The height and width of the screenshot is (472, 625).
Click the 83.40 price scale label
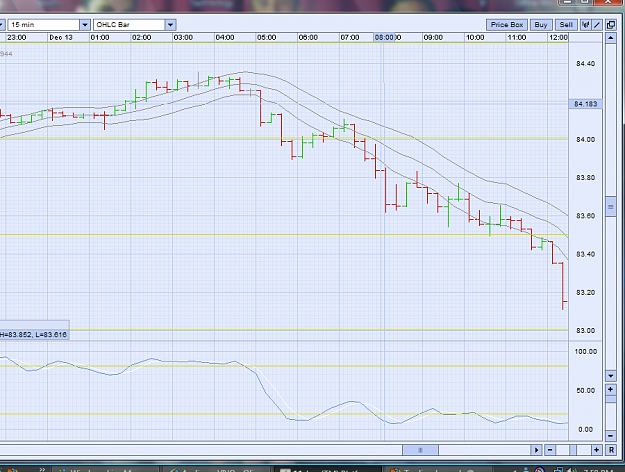coord(586,254)
